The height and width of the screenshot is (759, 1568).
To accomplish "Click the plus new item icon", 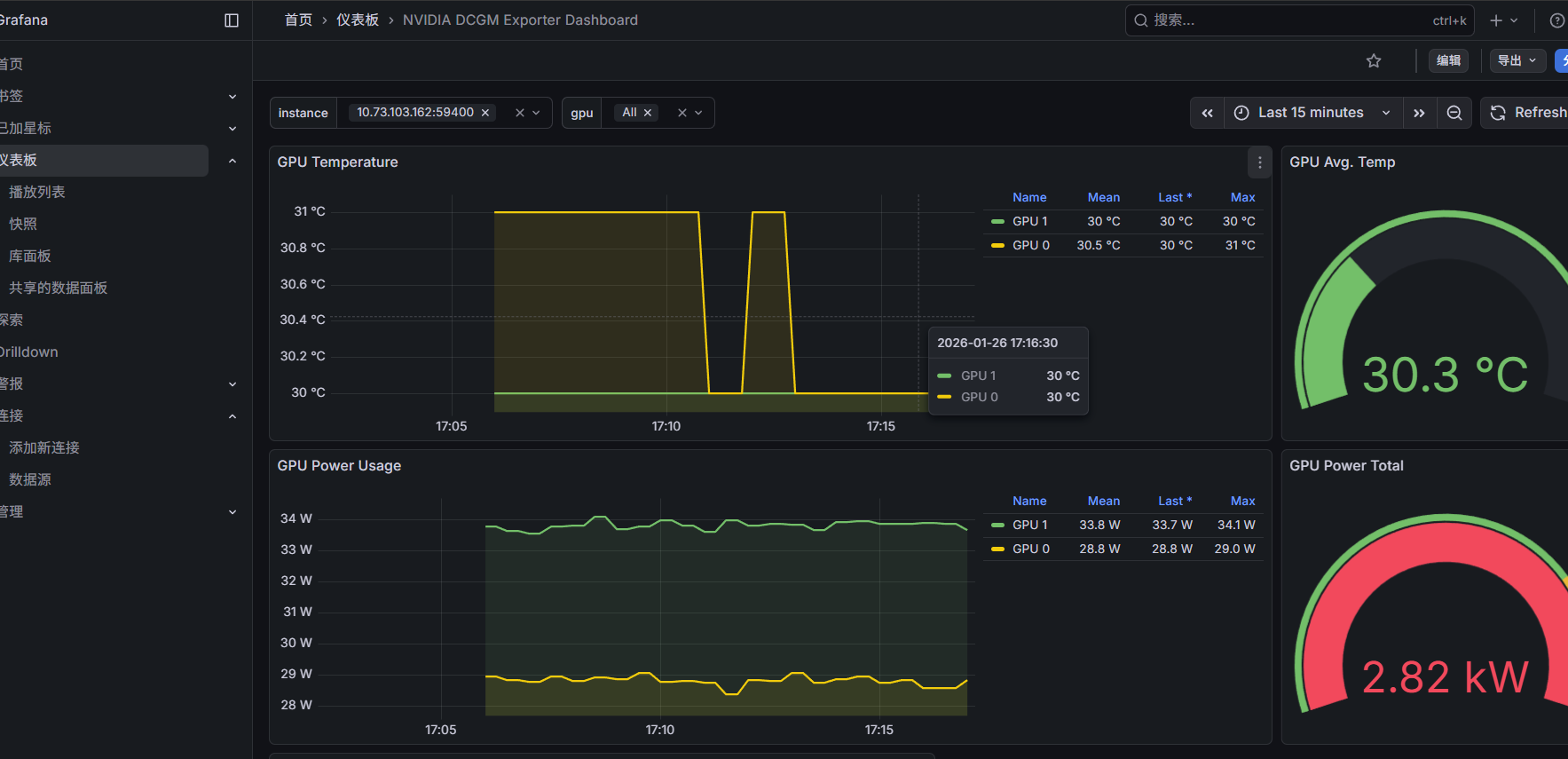I will pos(1496,20).
